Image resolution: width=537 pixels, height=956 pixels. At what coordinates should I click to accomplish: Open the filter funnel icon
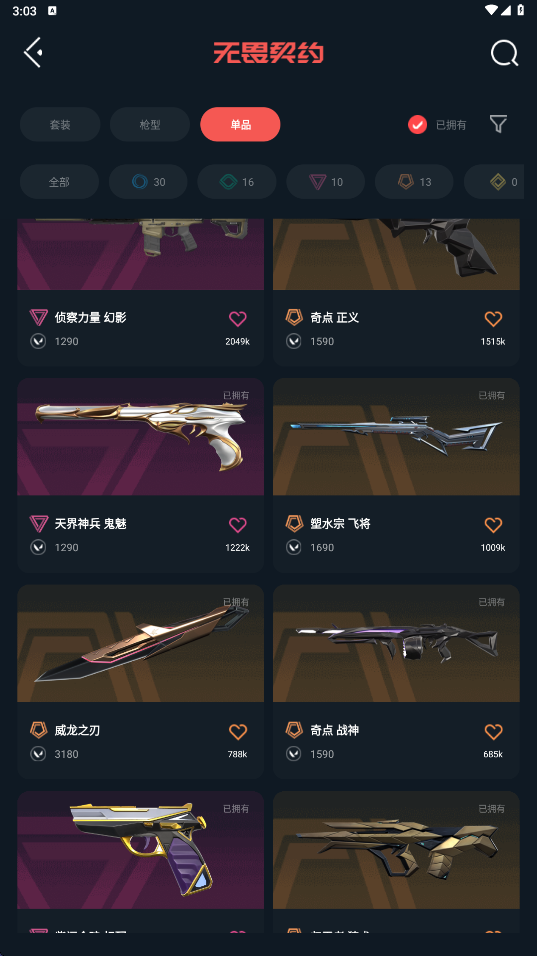click(499, 124)
